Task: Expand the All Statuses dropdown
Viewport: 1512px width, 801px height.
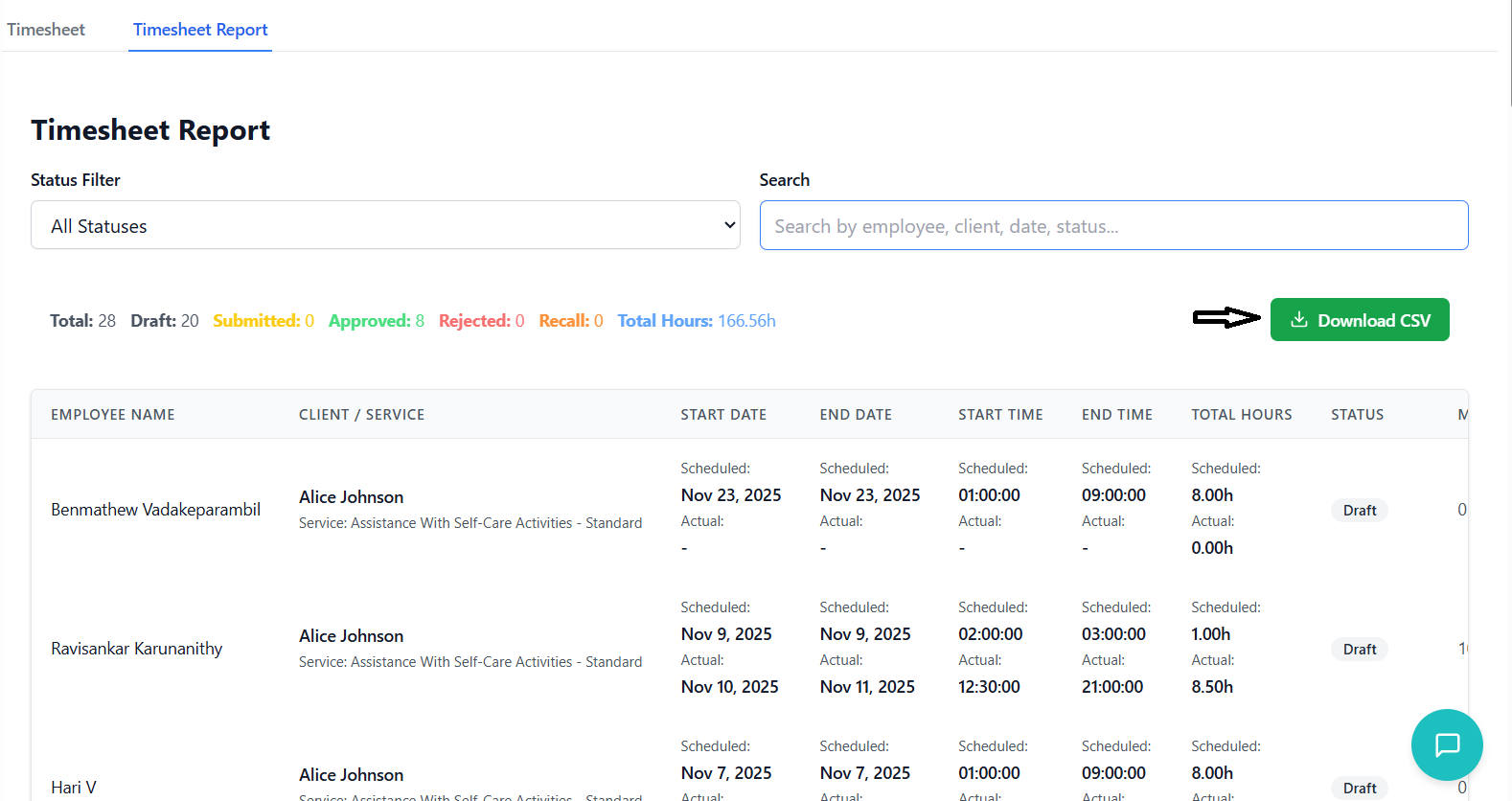Action: coord(385,225)
